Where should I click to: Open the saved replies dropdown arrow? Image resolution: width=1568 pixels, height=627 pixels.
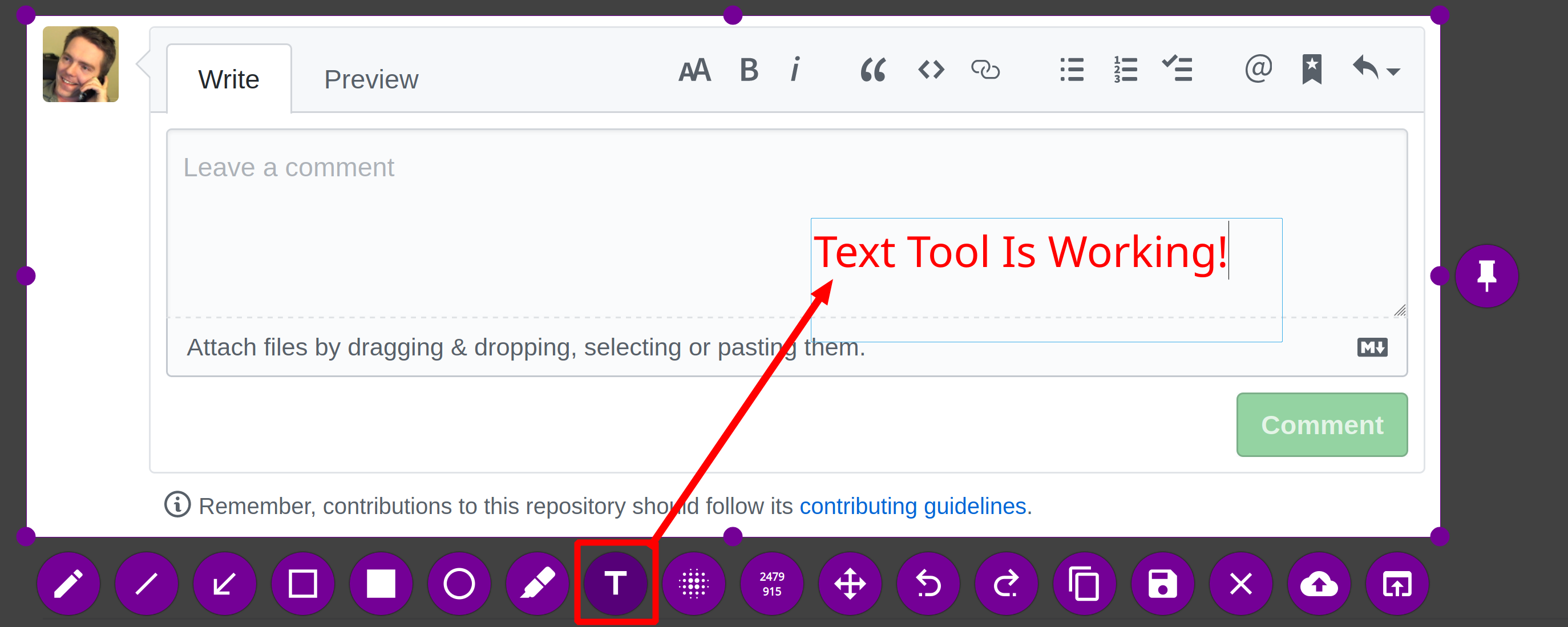click(1393, 72)
